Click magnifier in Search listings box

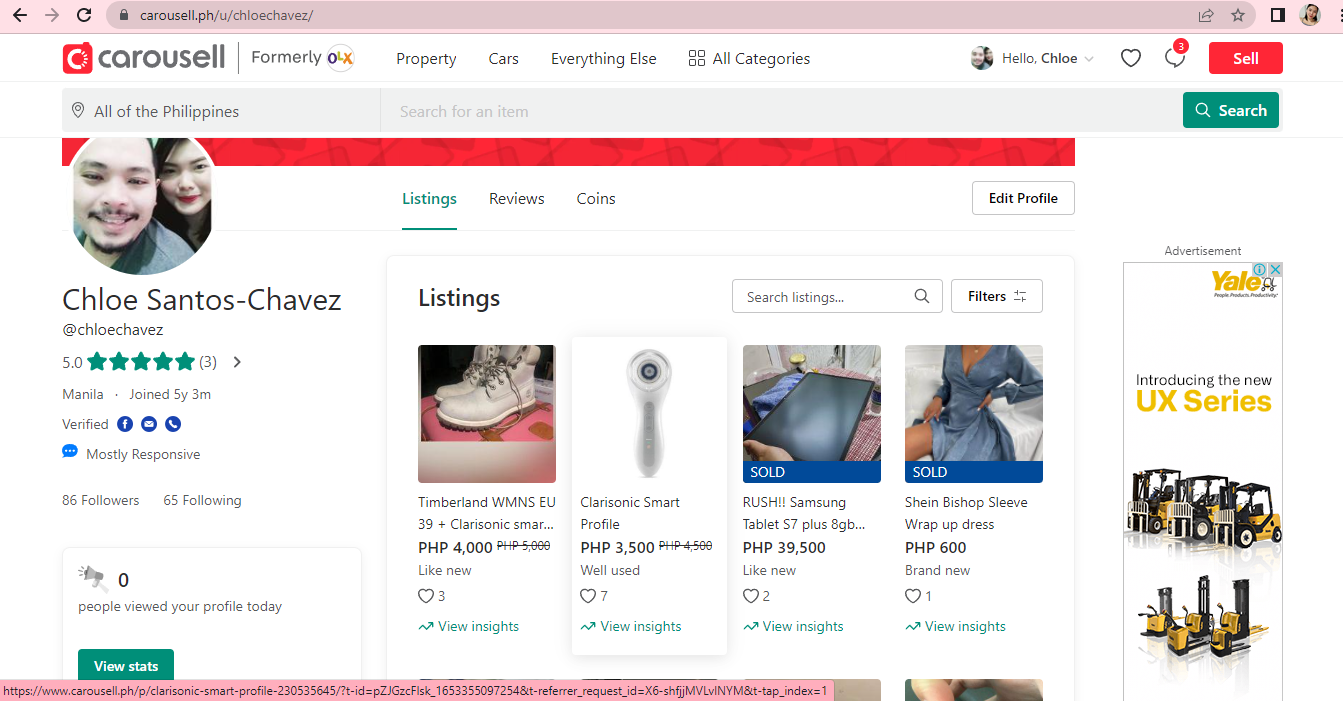coord(922,296)
